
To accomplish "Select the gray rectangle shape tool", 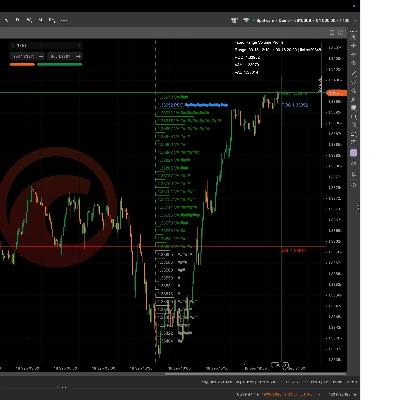I will (x=354, y=108).
